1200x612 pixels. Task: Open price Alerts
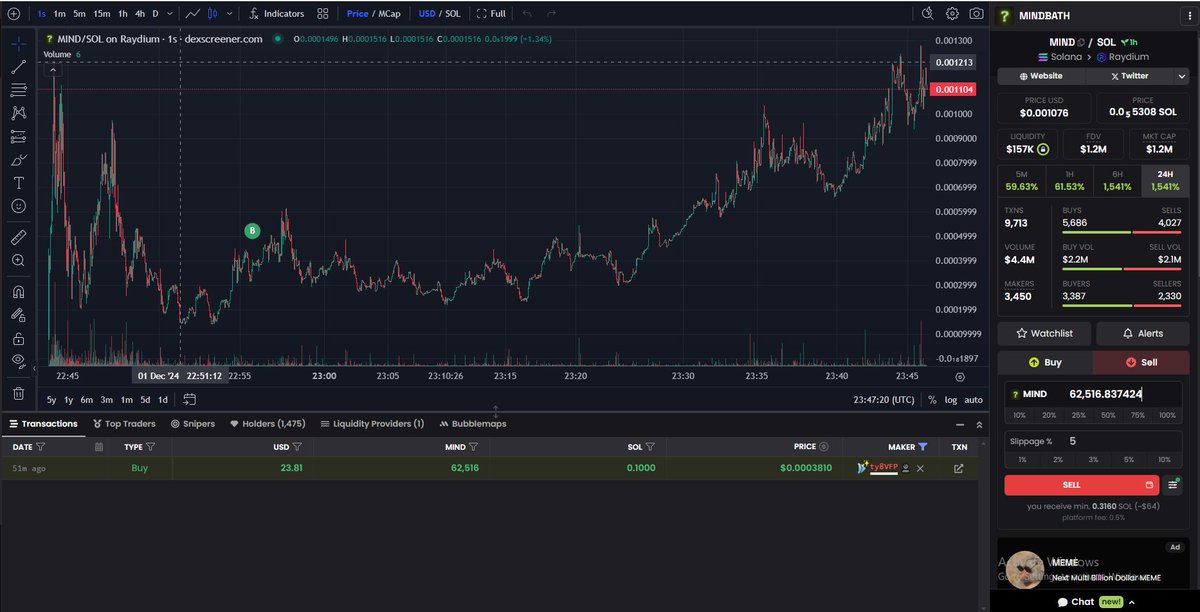pos(1143,333)
